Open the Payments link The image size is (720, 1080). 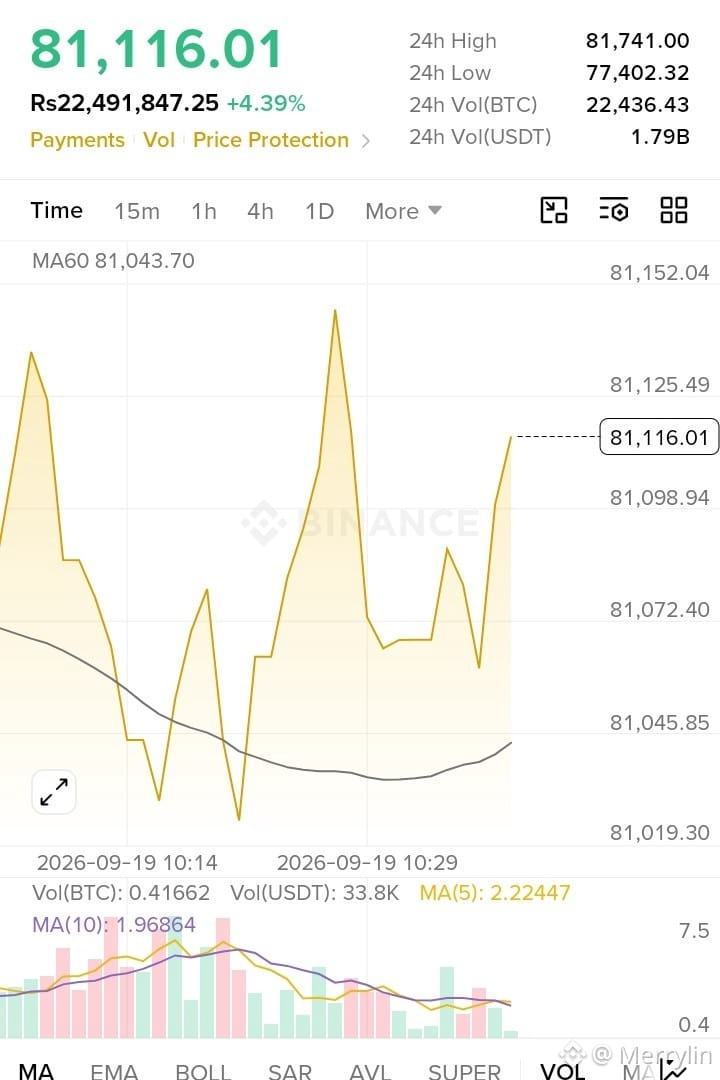77,140
